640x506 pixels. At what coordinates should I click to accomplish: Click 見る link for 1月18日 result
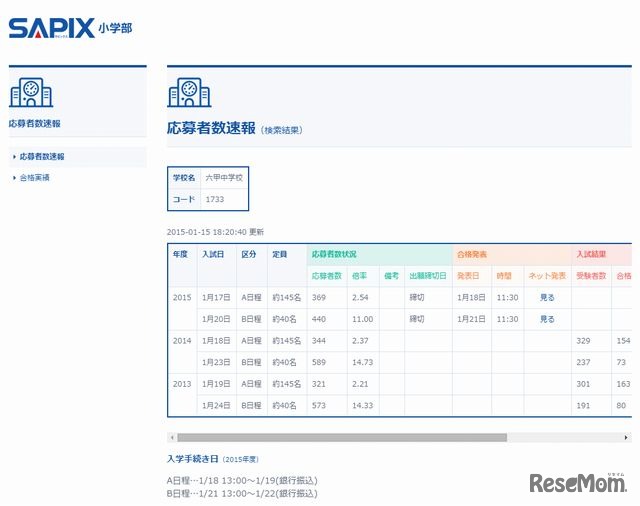547,297
